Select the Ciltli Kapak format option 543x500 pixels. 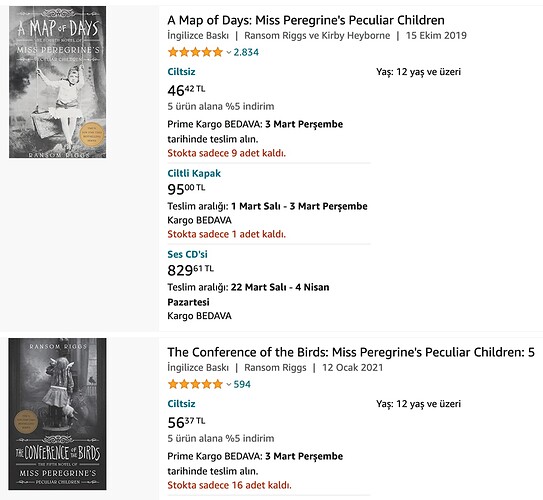coord(194,173)
